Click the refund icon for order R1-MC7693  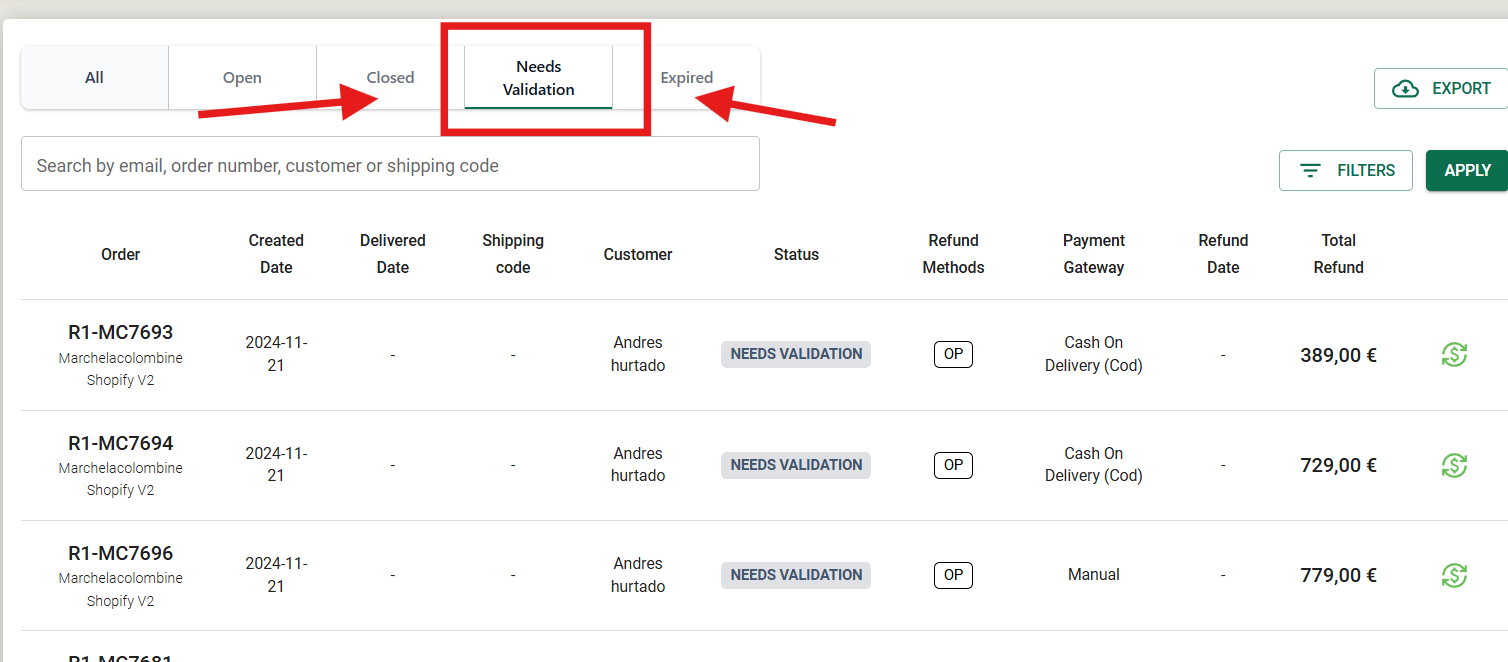coord(1454,354)
